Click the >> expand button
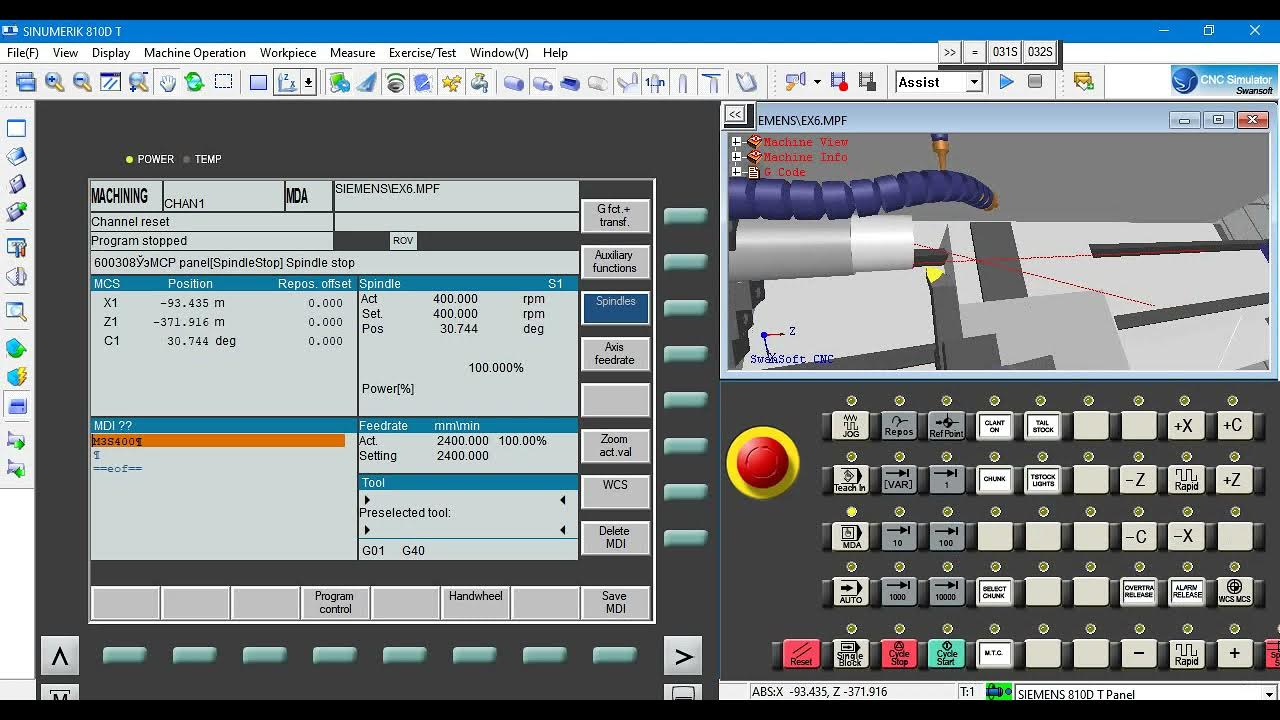Screen dimensions: 1280x720 pyautogui.click(x=950, y=52)
